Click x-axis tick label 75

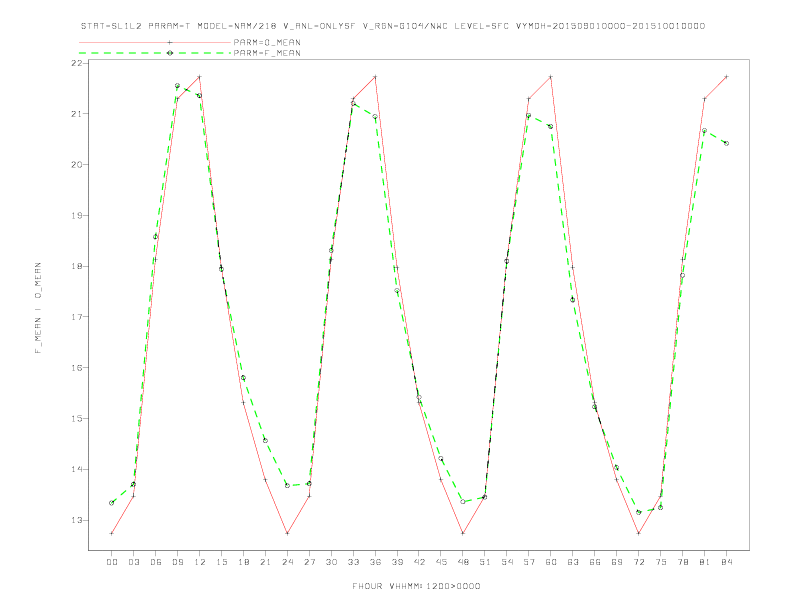661,562
